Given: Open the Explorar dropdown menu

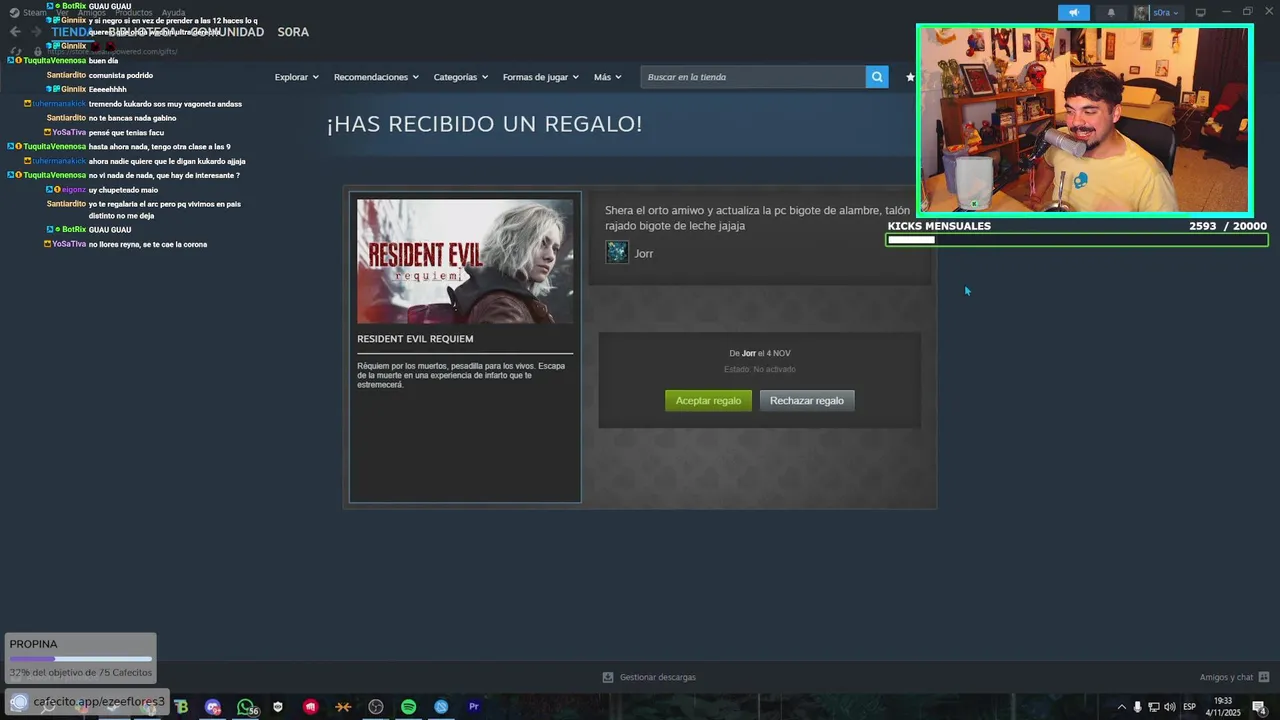Looking at the screenshot, I should 296,77.
